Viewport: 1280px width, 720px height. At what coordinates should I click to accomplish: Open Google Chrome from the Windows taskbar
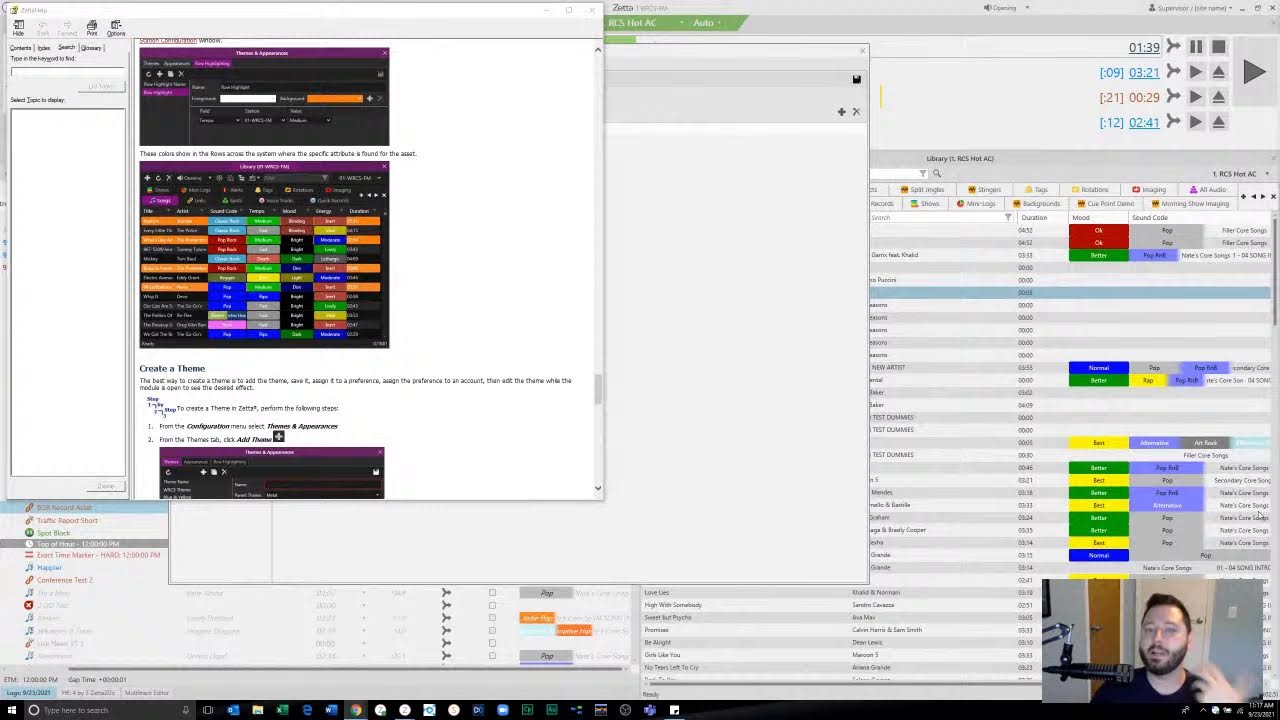click(x=355, y=710)
